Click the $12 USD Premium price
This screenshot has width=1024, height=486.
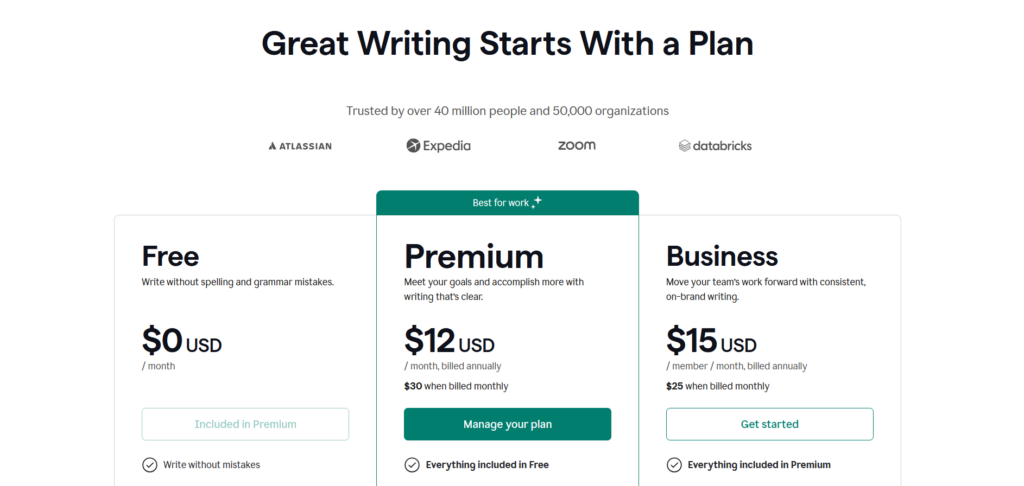pos(449,342)
